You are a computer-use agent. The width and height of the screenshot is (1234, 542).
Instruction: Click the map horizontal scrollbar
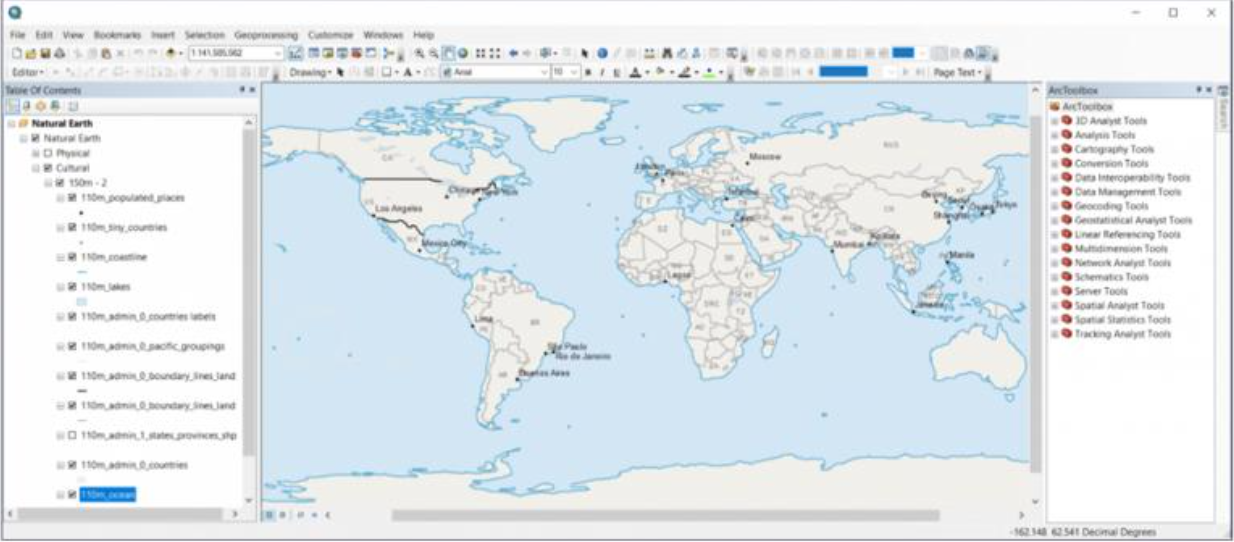tap(665, 515)
